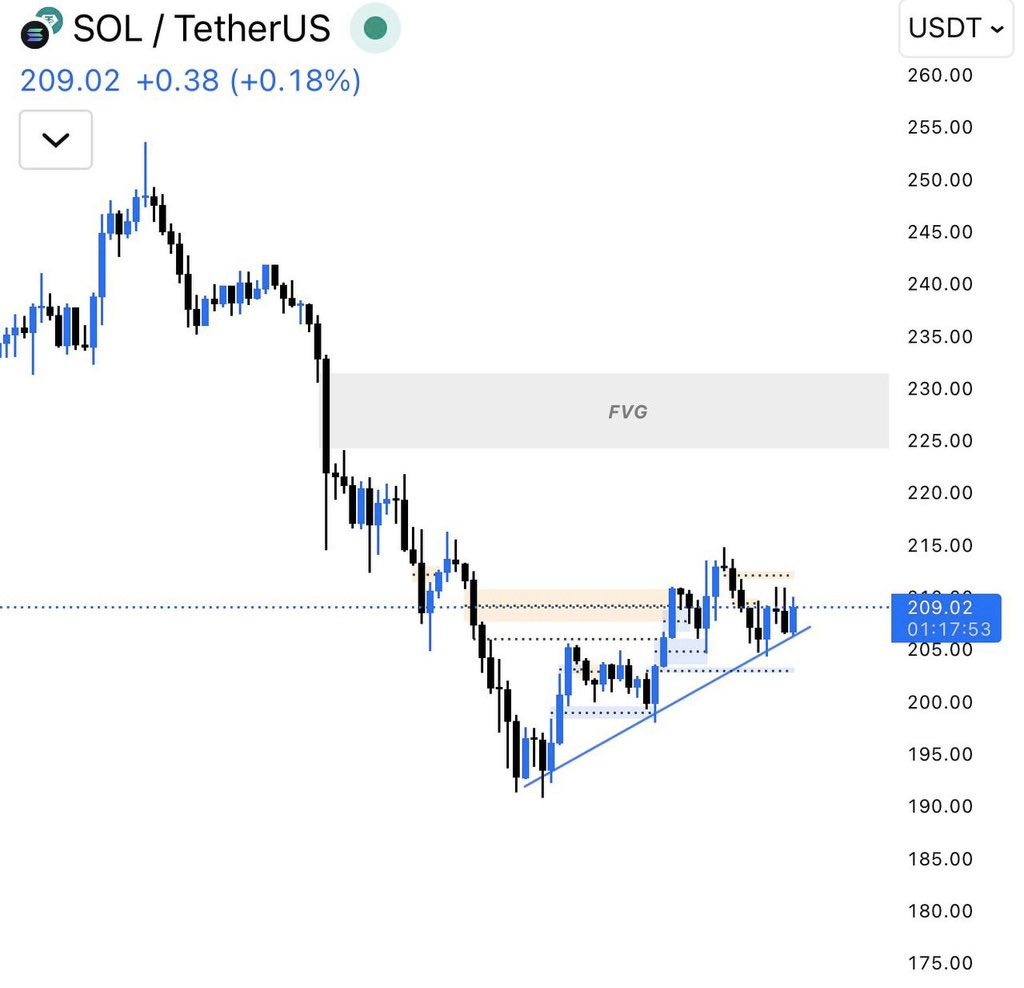Click the green market status indicator
The height and width of the screenshot is (988, 1024).
click(375, 29)
